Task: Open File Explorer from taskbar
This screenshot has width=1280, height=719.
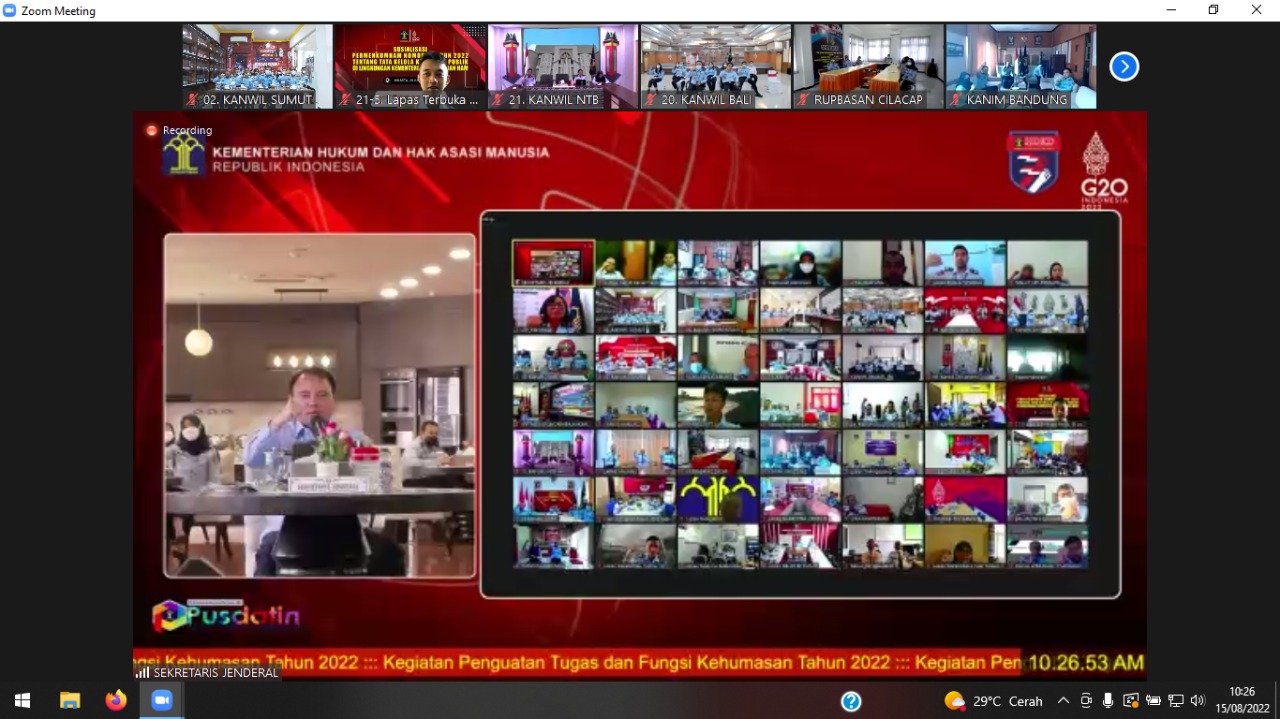Action: pos(70,700)
